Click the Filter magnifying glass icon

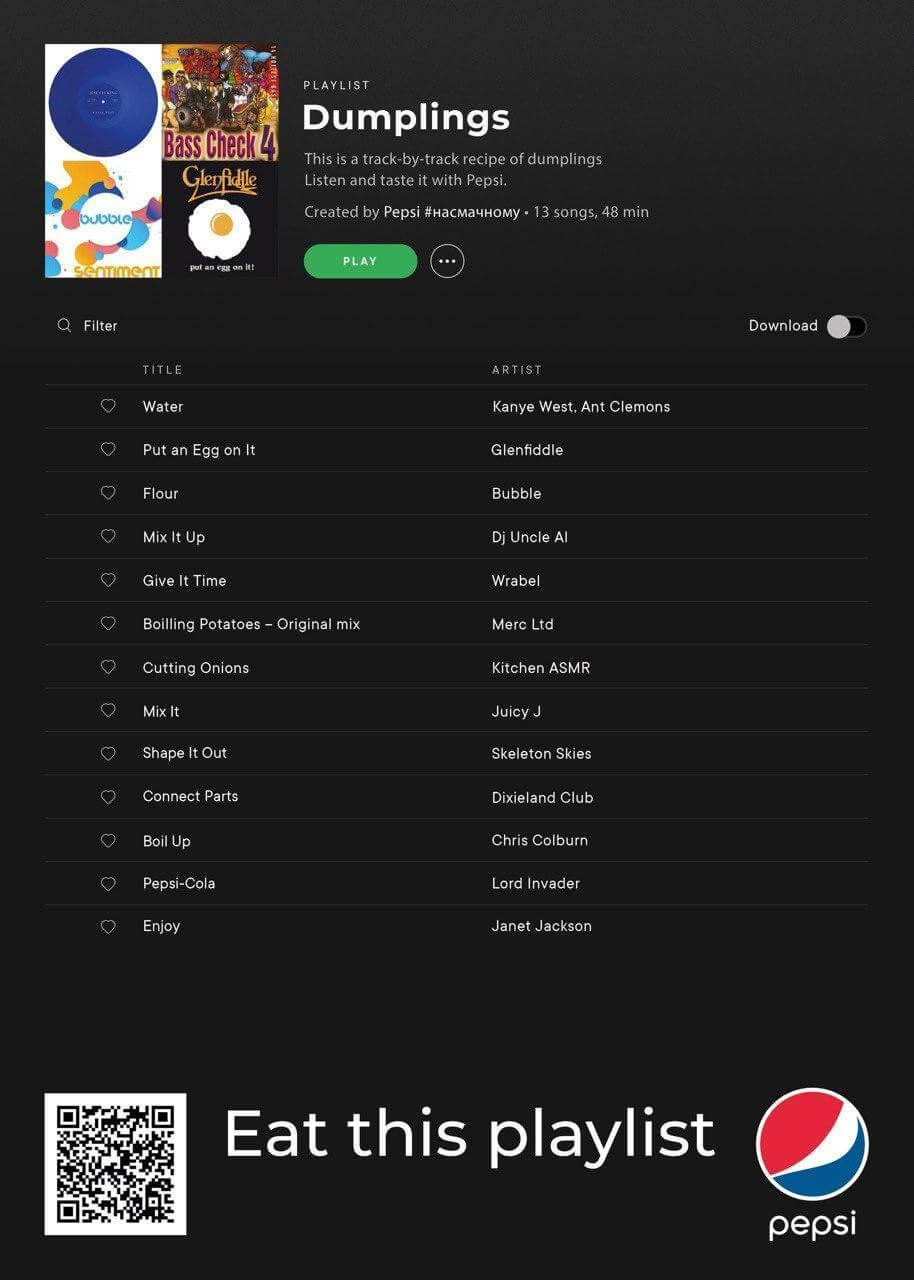[x=65, y=325]
